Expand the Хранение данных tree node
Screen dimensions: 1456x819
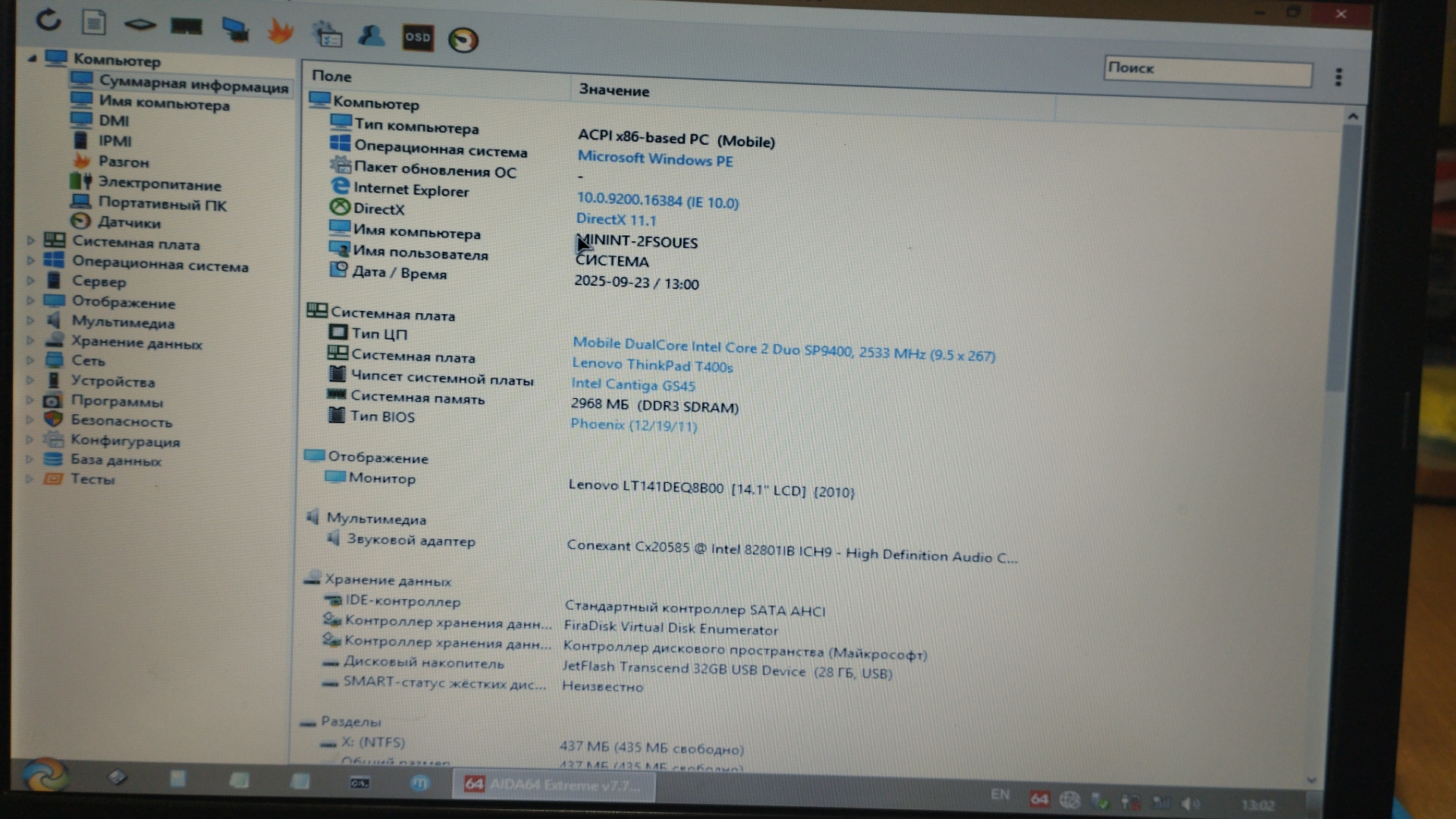30,341
